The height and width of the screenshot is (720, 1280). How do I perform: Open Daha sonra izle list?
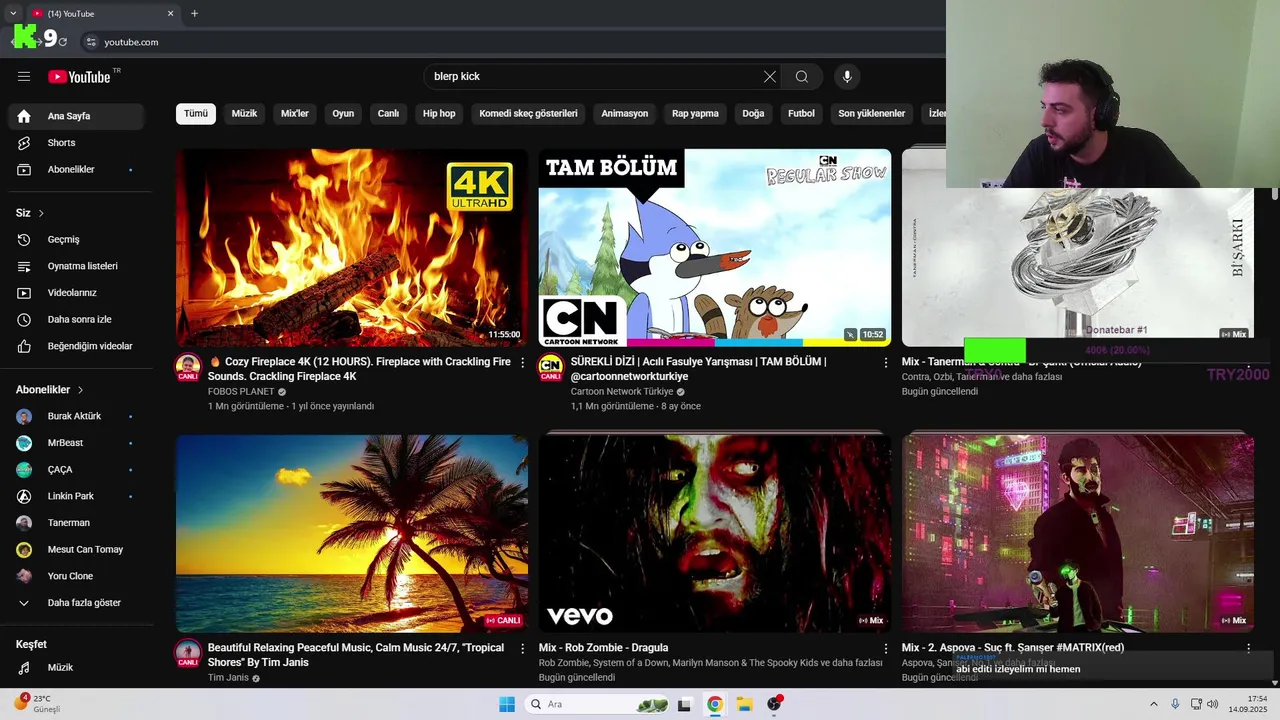coord(77,320)
